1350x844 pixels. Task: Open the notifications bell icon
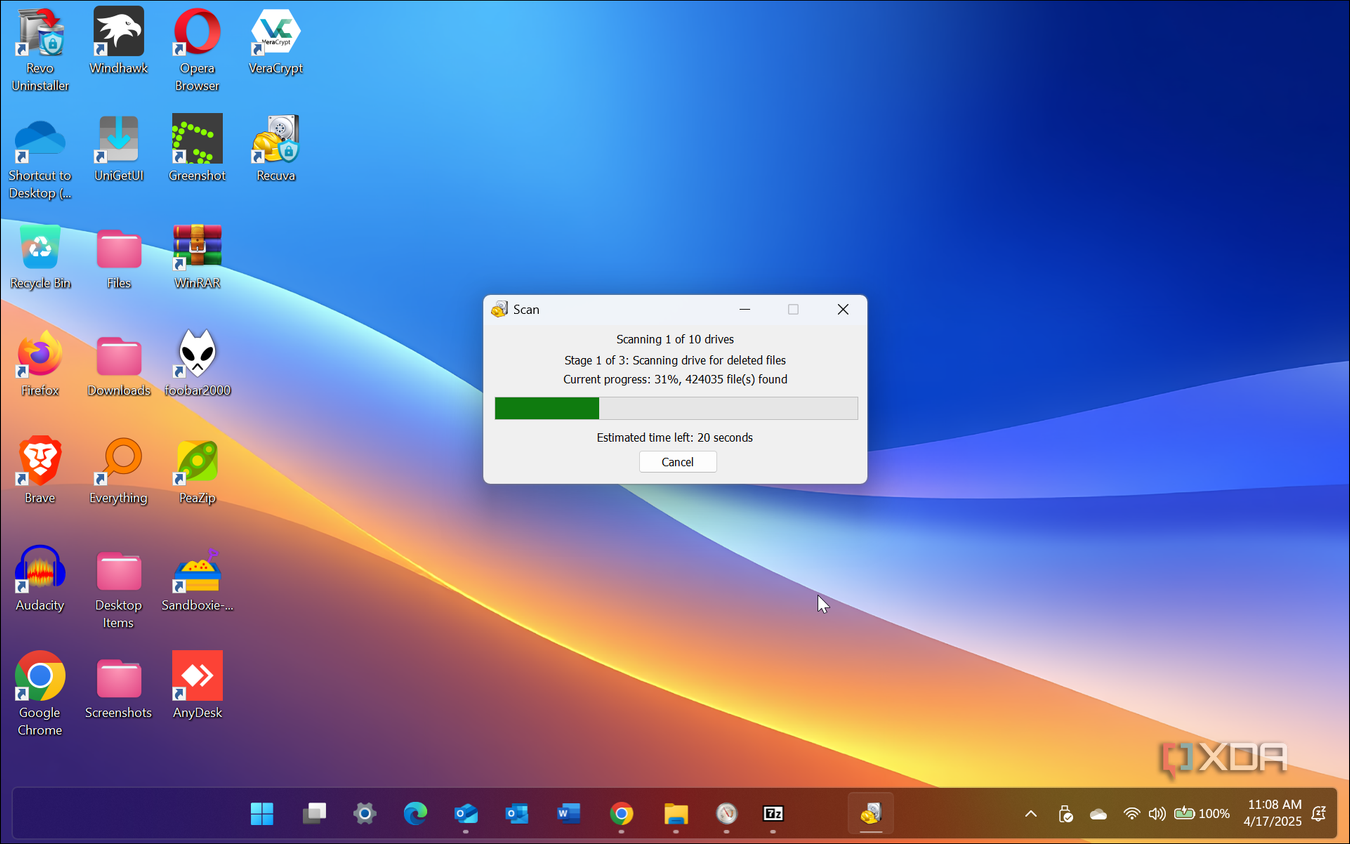[x=1320, y=814]
